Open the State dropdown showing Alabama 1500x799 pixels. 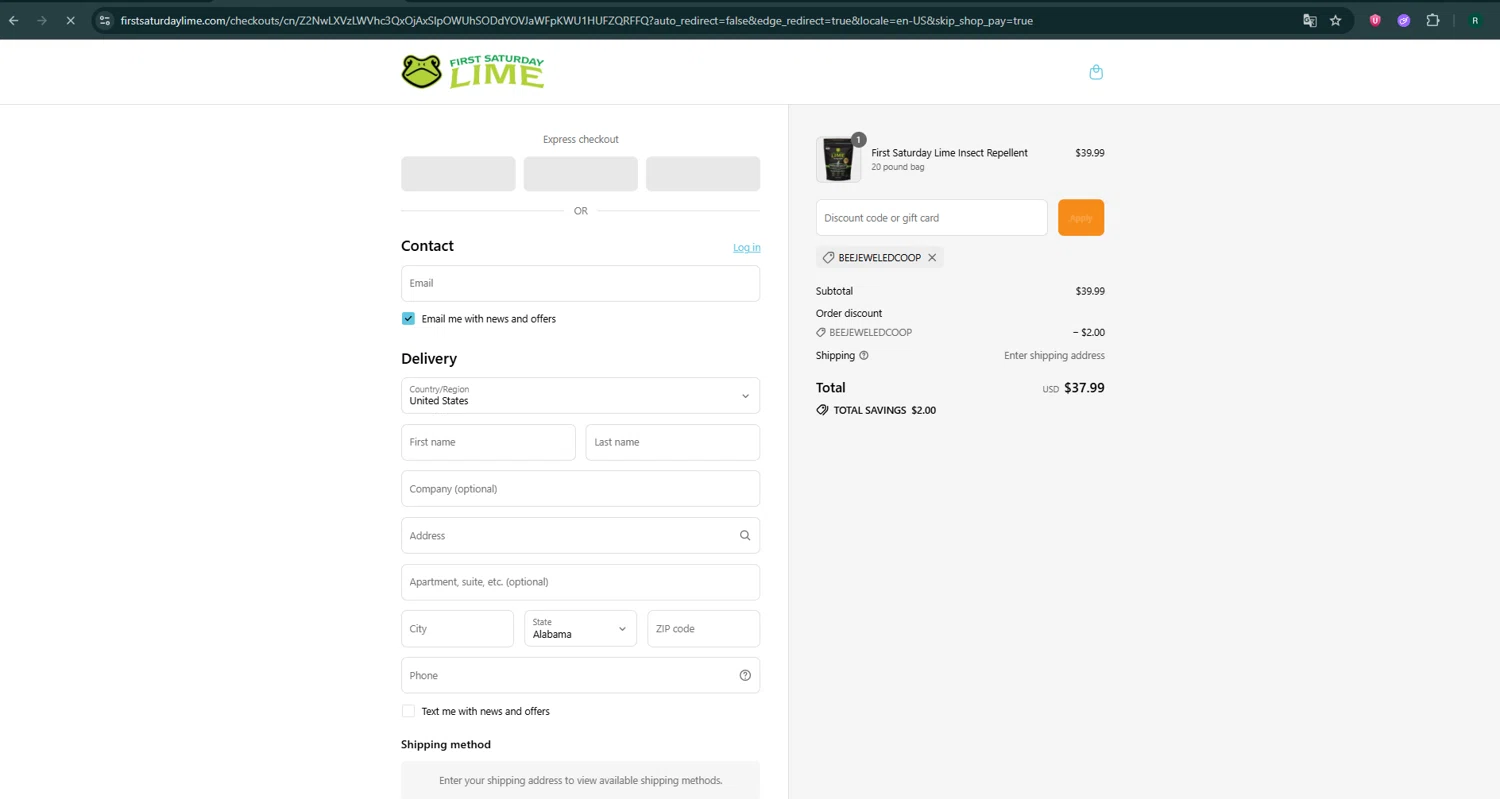(x=580, y=629)
